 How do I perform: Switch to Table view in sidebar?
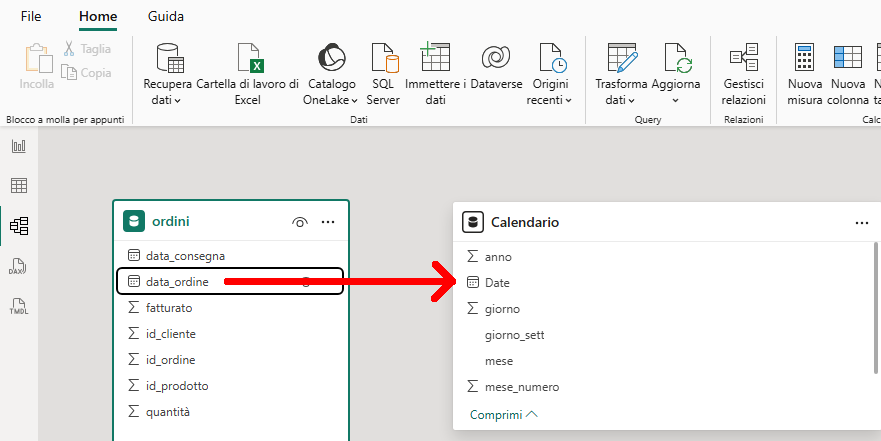(x=19, y=185)
